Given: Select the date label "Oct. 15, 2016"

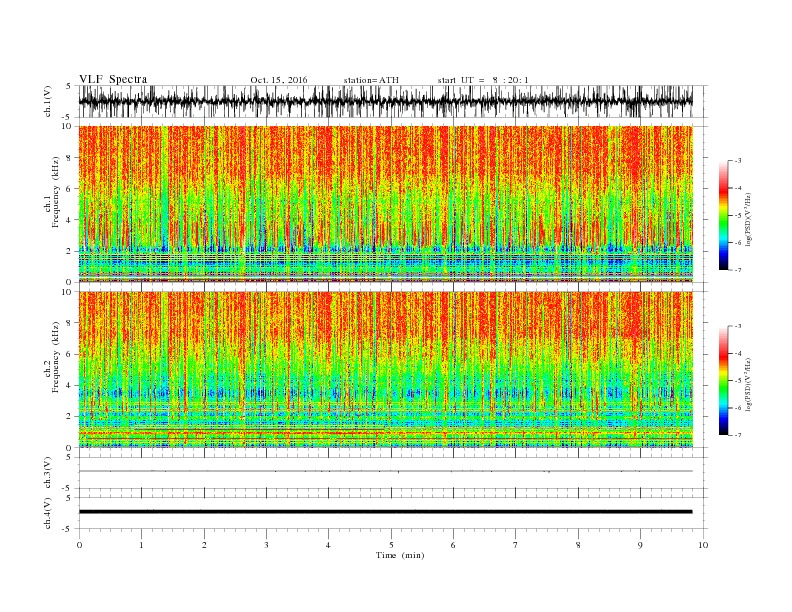Looking at the screenshot, I should coord(279,80).
